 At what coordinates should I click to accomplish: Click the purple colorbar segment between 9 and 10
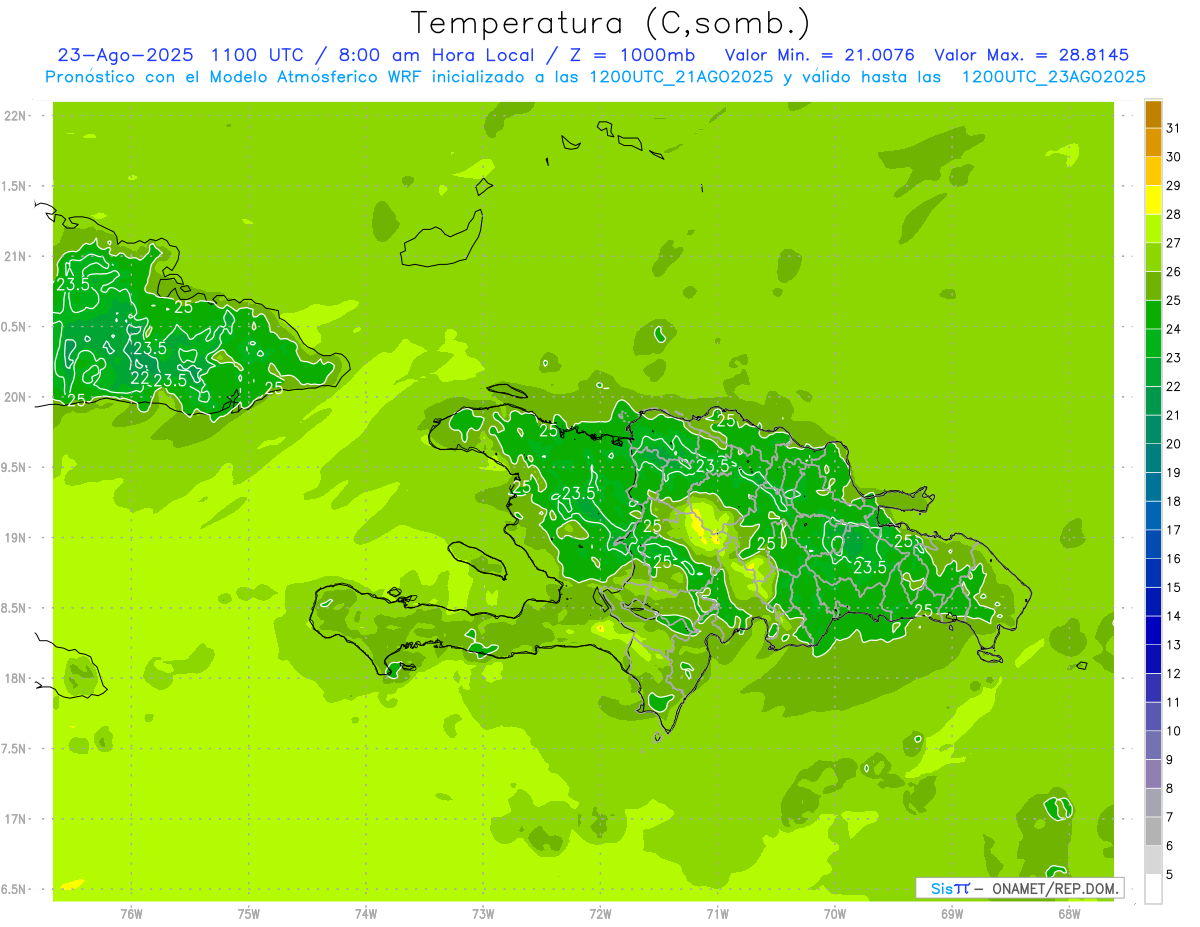pyautogui.click(x=1153, y=746)
